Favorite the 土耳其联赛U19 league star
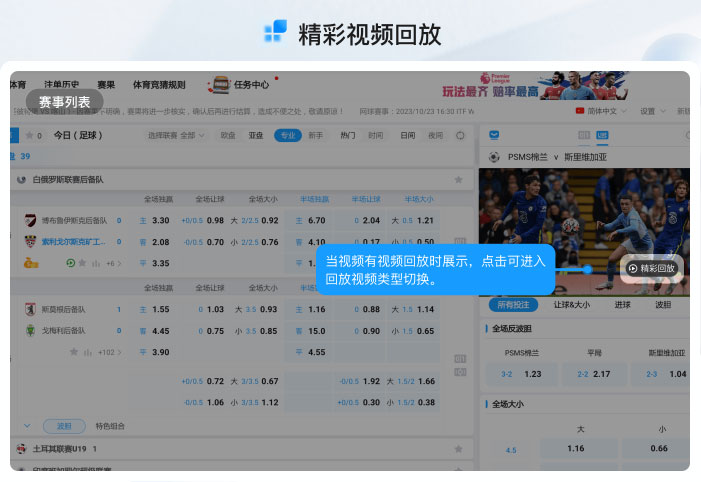Image resolution: width=701 pixels, height=482 pixels. click(x=458, y=449)
